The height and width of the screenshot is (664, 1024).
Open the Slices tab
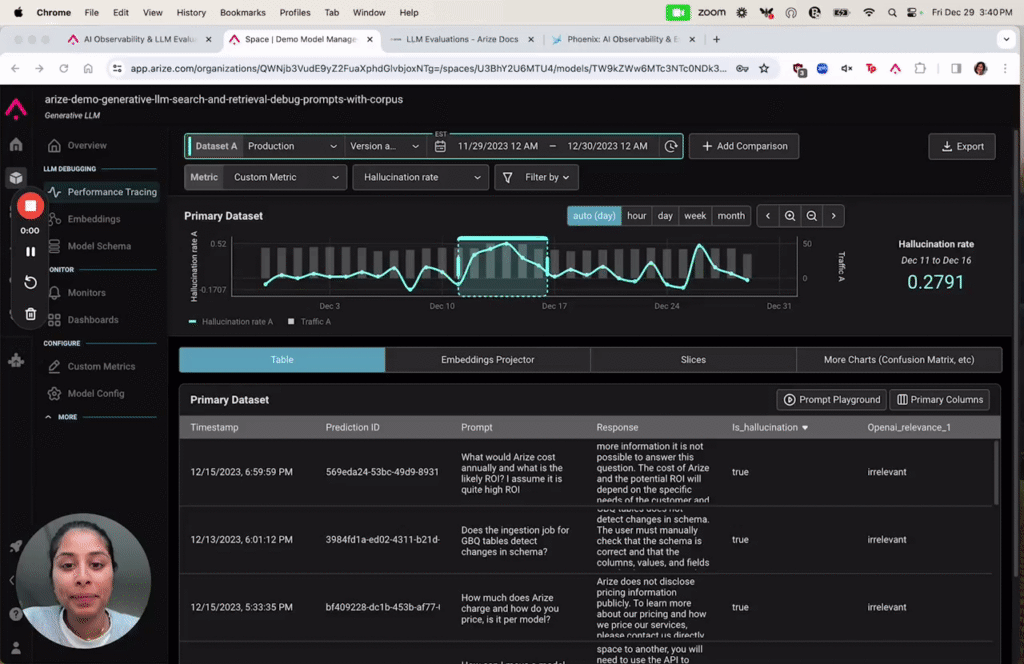[693, 360]
